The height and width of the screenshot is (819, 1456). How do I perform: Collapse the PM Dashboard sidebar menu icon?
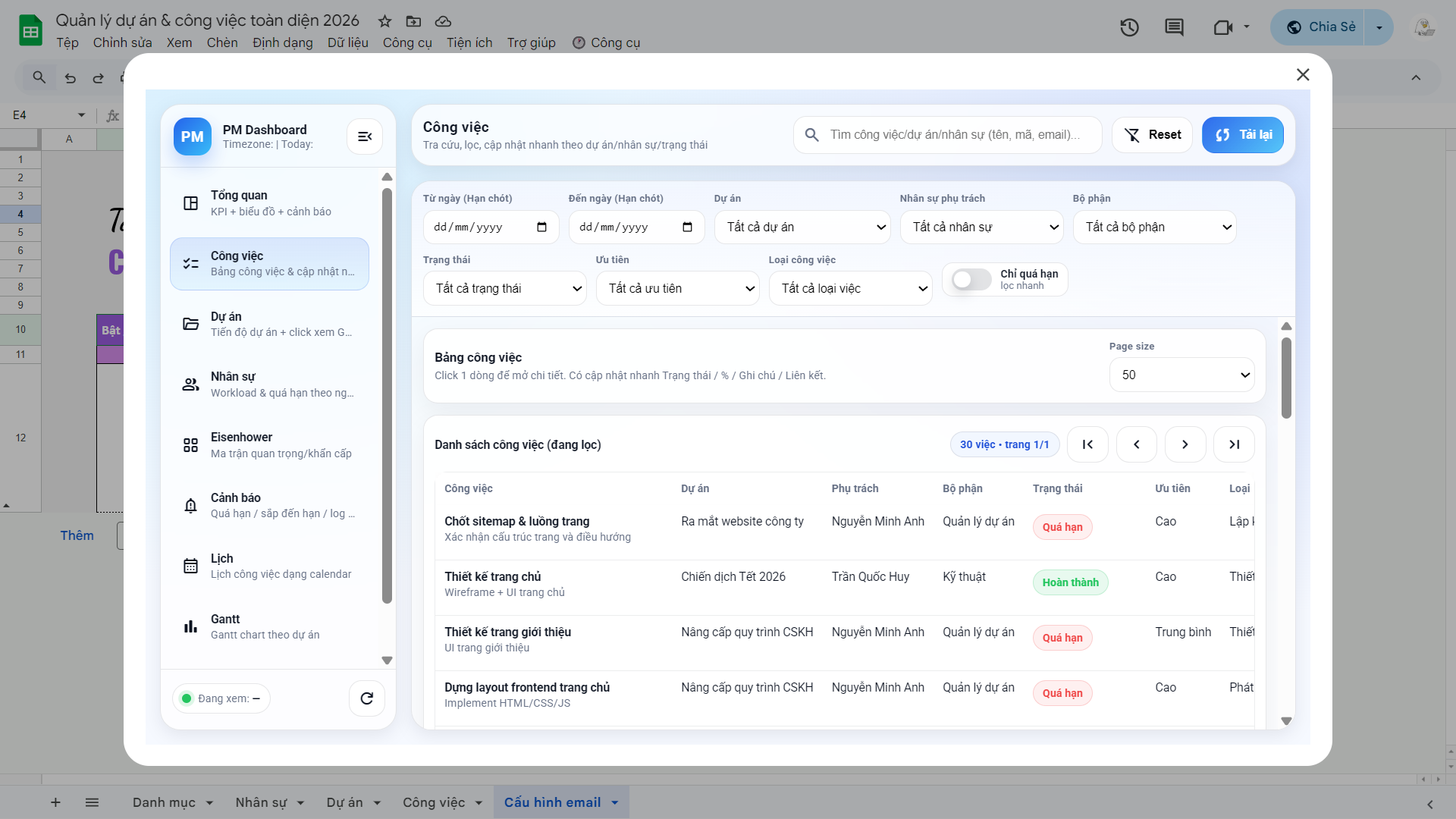coord(365,136)
